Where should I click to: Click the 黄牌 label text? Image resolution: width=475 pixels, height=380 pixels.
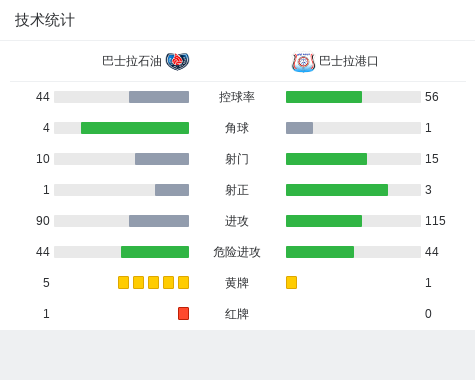237,283
